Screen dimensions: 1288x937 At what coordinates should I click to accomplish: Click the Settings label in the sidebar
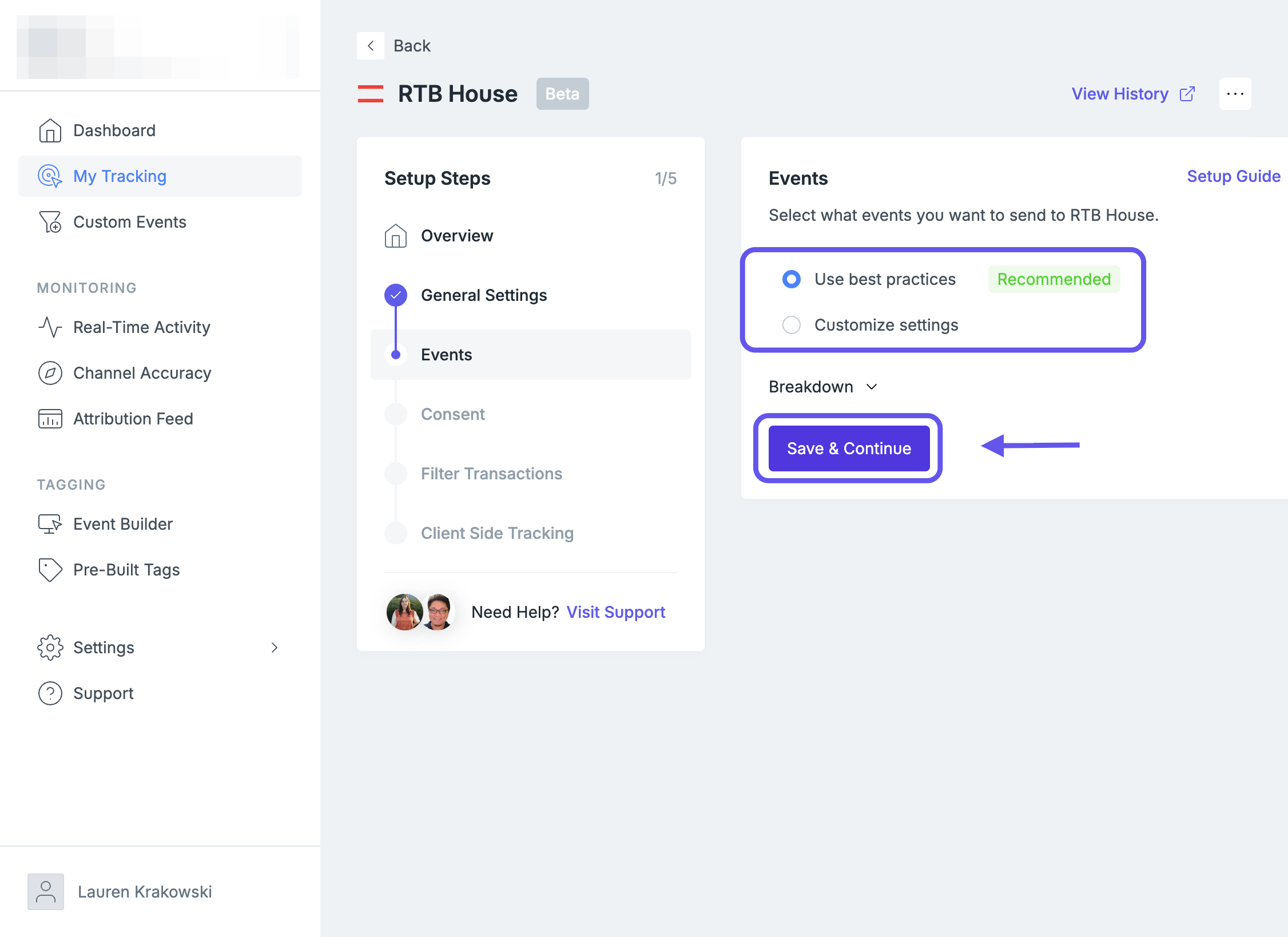pyautogui.click(x=104, y=648)
